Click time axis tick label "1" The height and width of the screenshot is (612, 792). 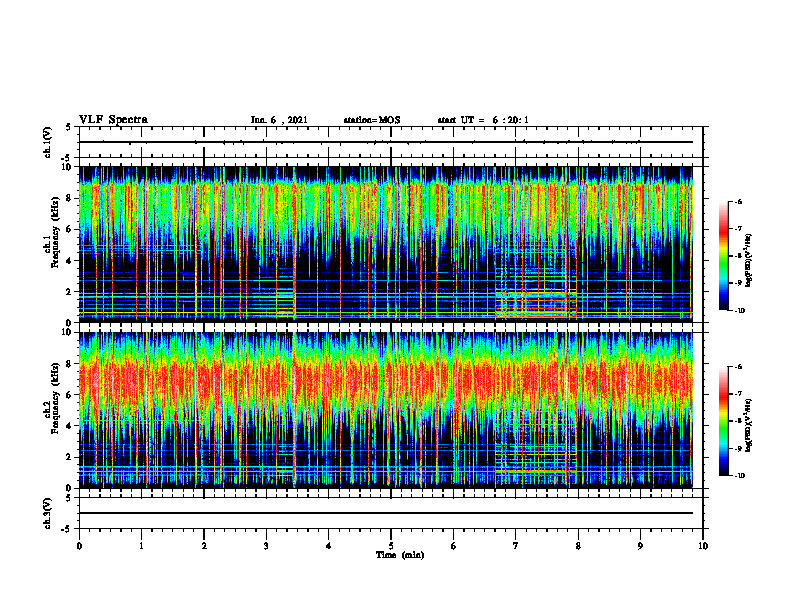[141, 546]
